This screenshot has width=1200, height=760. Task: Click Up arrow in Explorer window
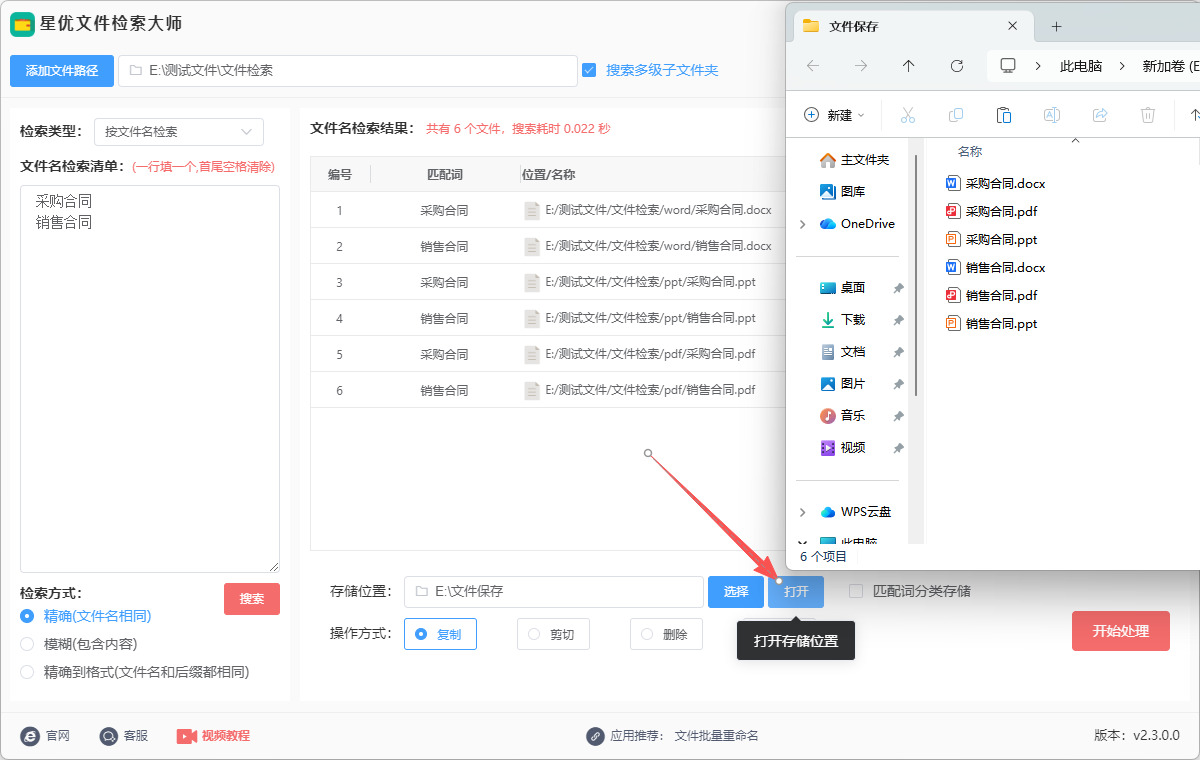[x=908, y=66]
